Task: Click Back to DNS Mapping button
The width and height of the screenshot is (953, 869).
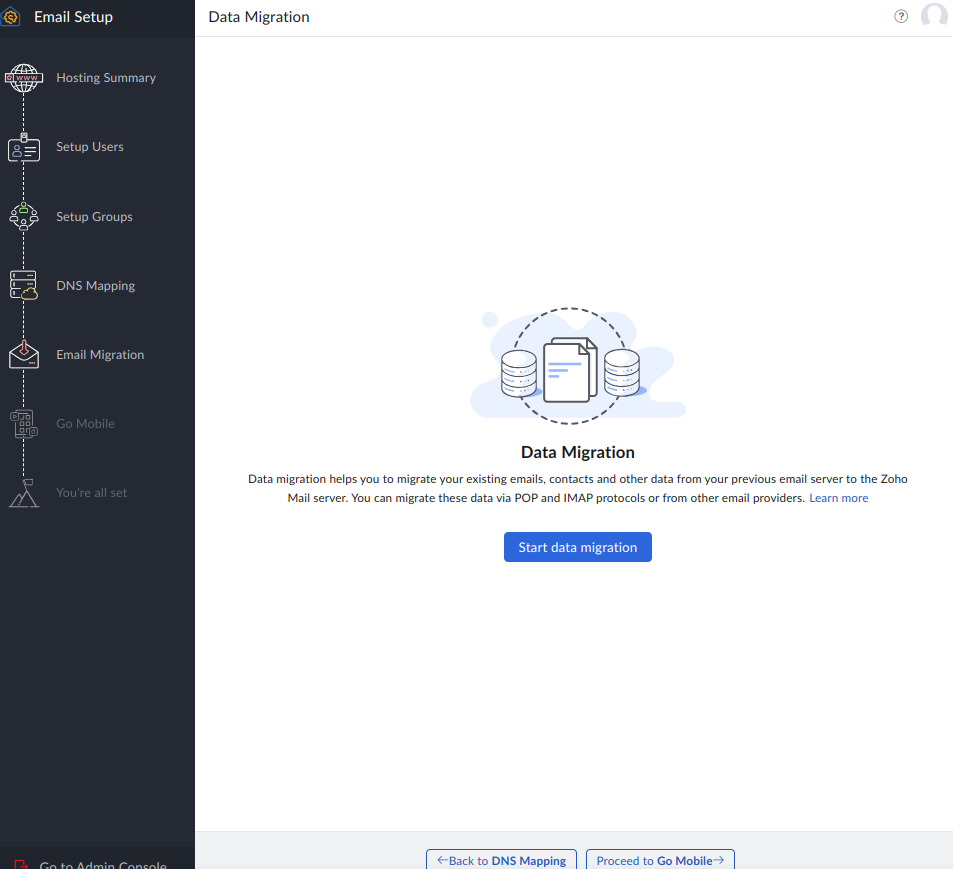Action: tap(502, 860)
